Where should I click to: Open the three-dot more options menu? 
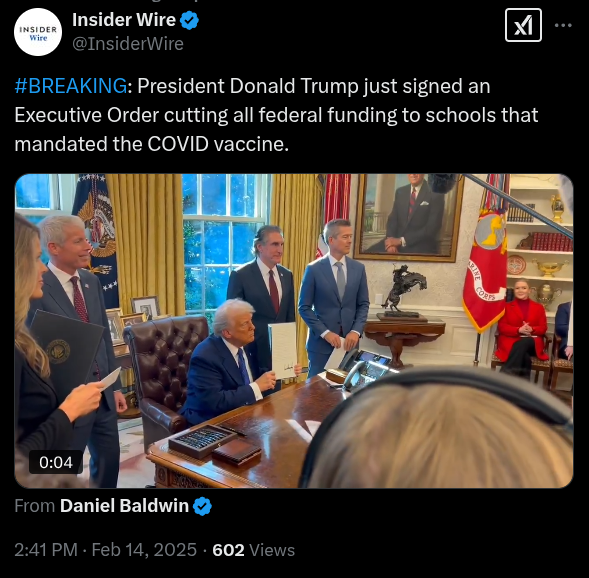tap(563, 25)
